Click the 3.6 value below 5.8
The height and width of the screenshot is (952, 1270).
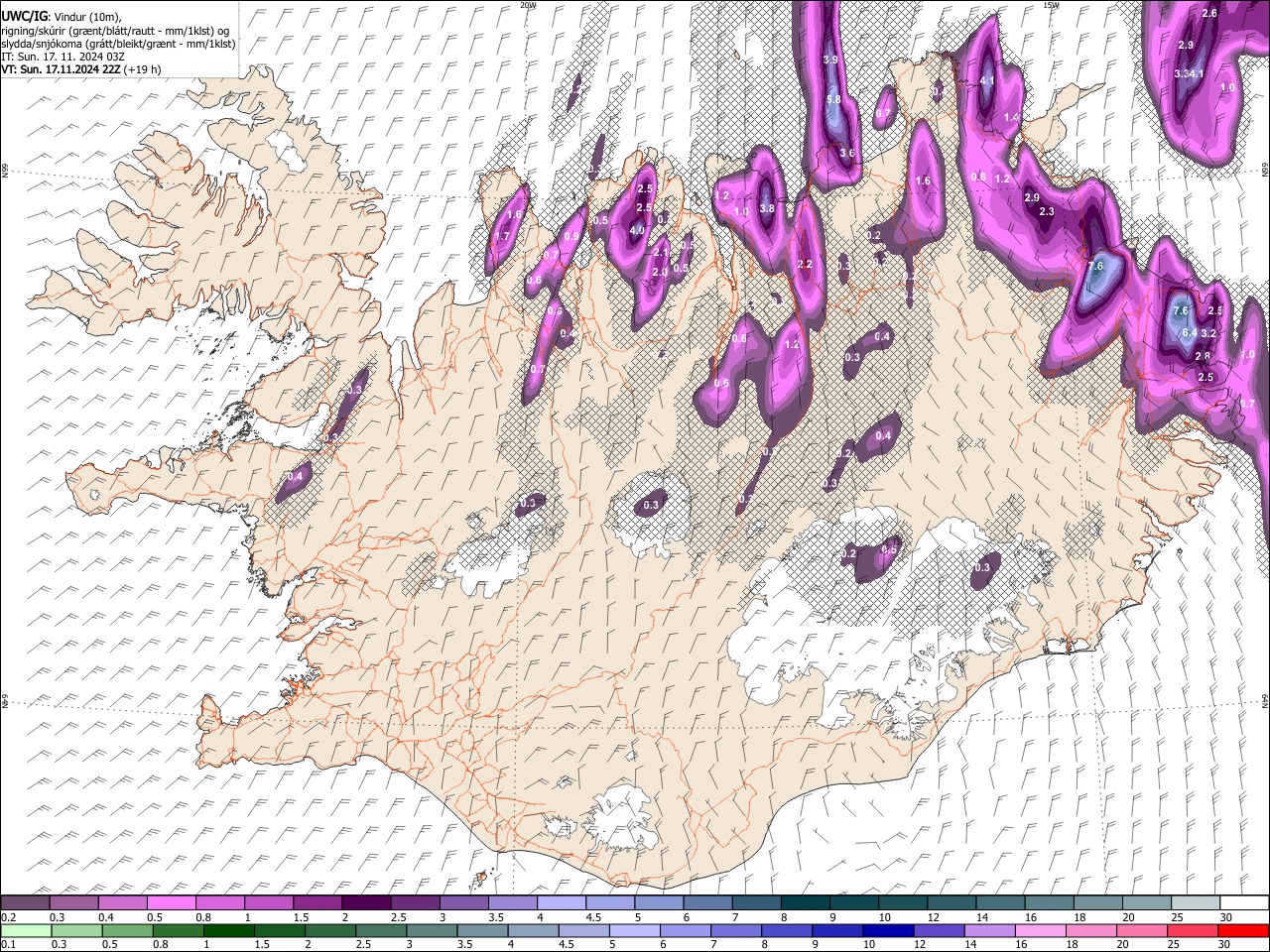click(846, 153)
